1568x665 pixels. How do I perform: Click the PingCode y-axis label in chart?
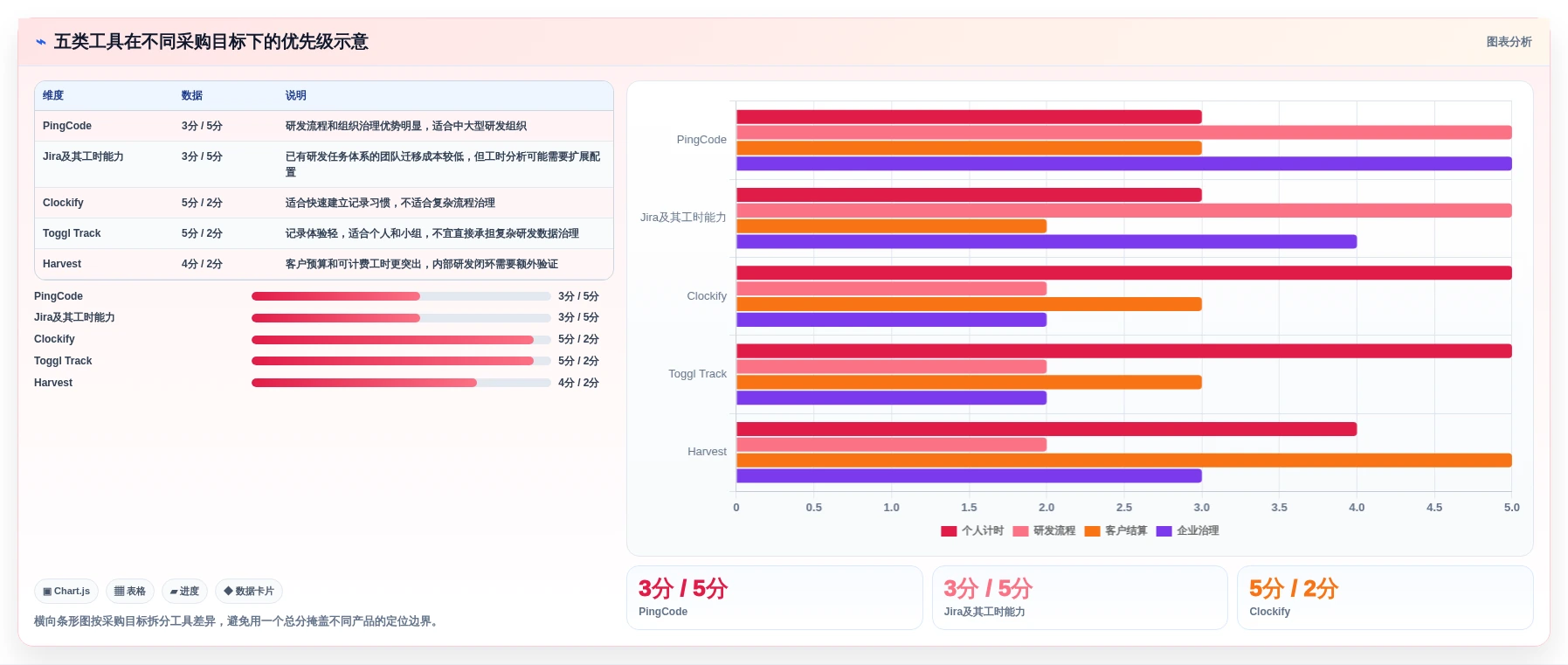(701, 140)
